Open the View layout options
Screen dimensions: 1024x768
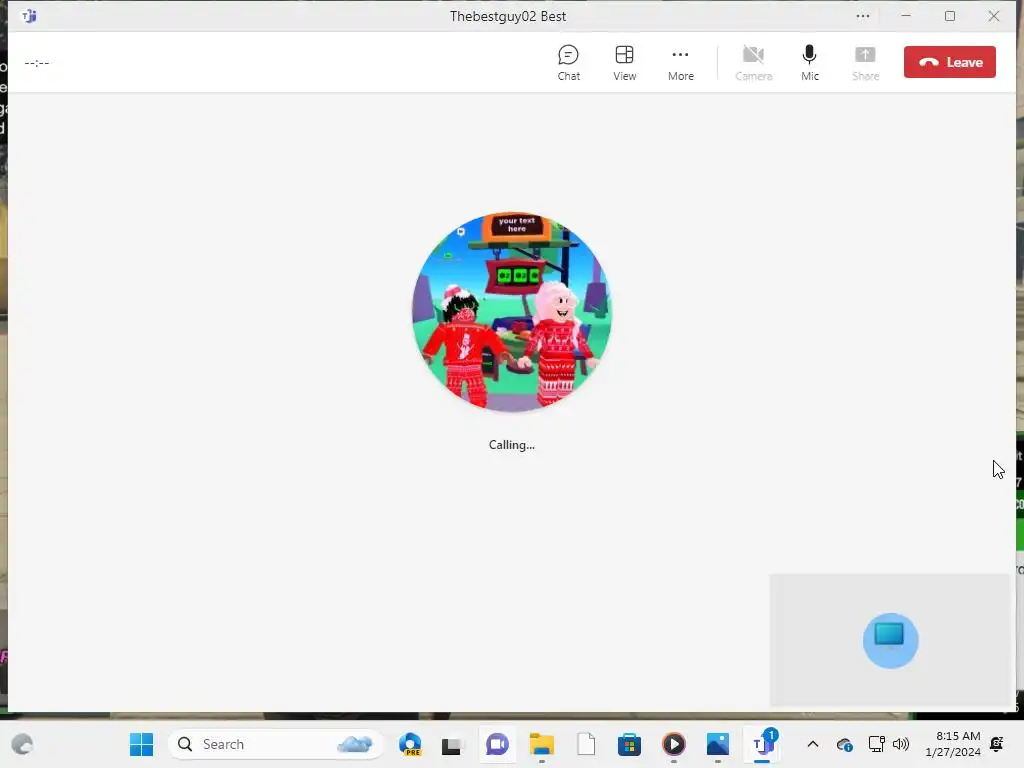624,63
